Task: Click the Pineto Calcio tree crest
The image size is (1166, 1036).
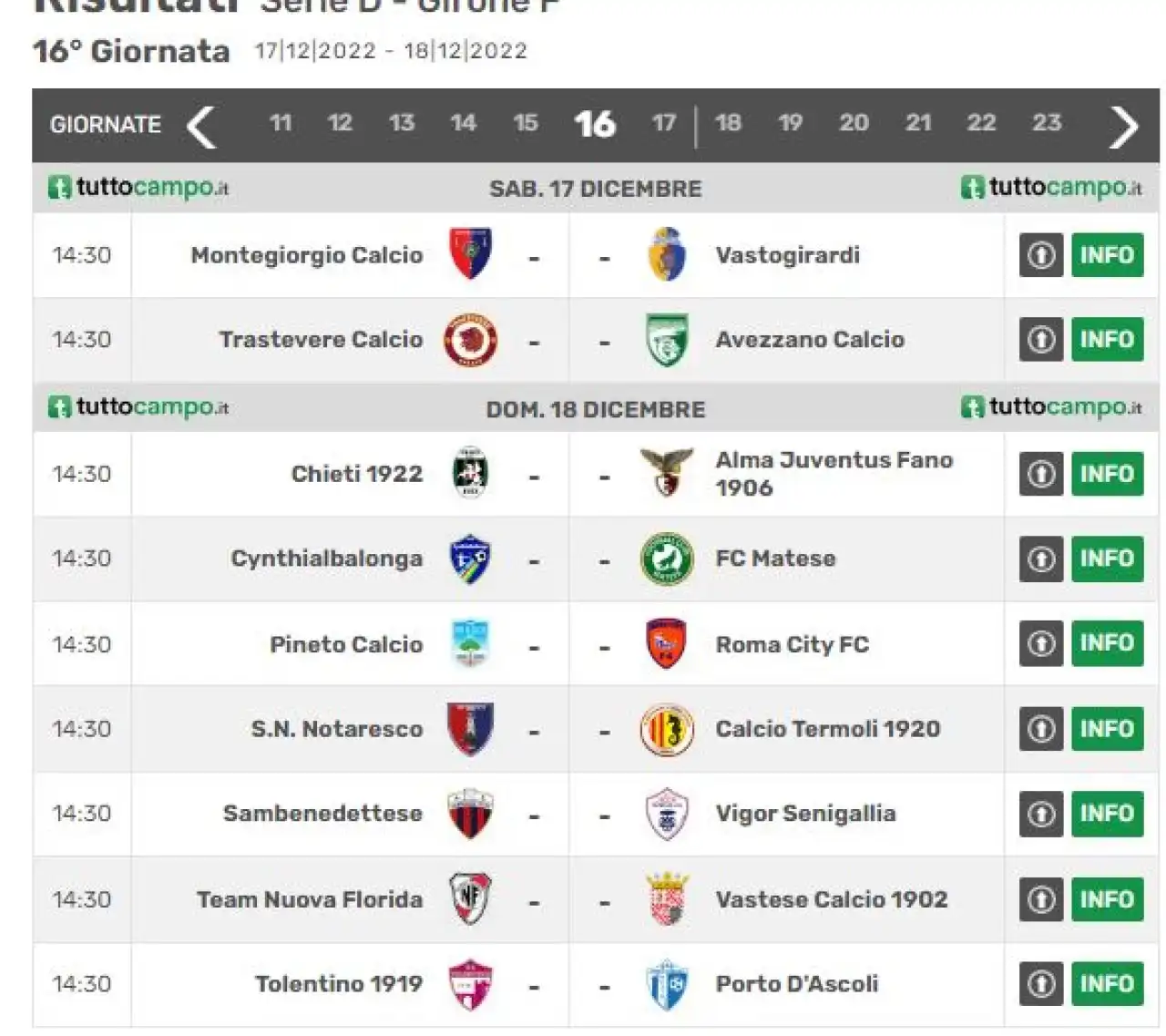Action: (470, 643)
